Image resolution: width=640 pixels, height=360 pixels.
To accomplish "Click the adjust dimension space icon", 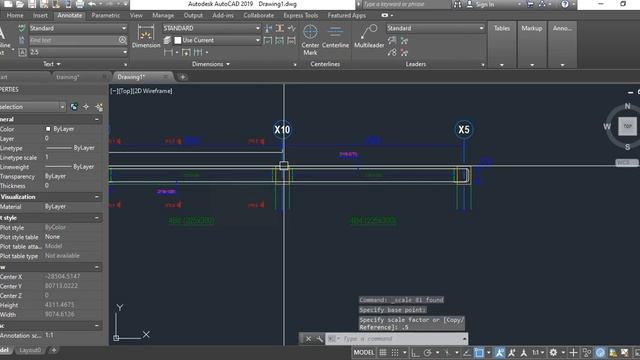I will pos(280,28).
